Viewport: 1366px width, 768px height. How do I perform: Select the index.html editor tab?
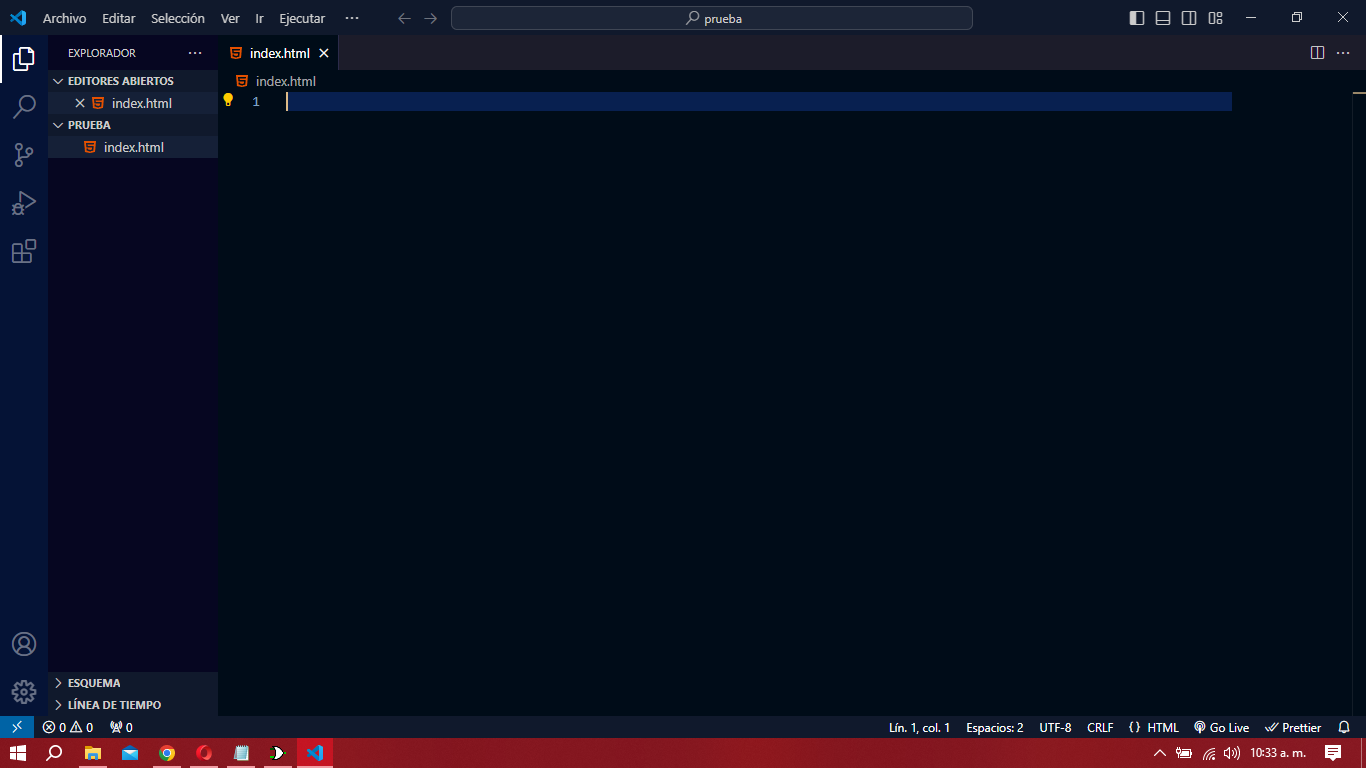279,53
